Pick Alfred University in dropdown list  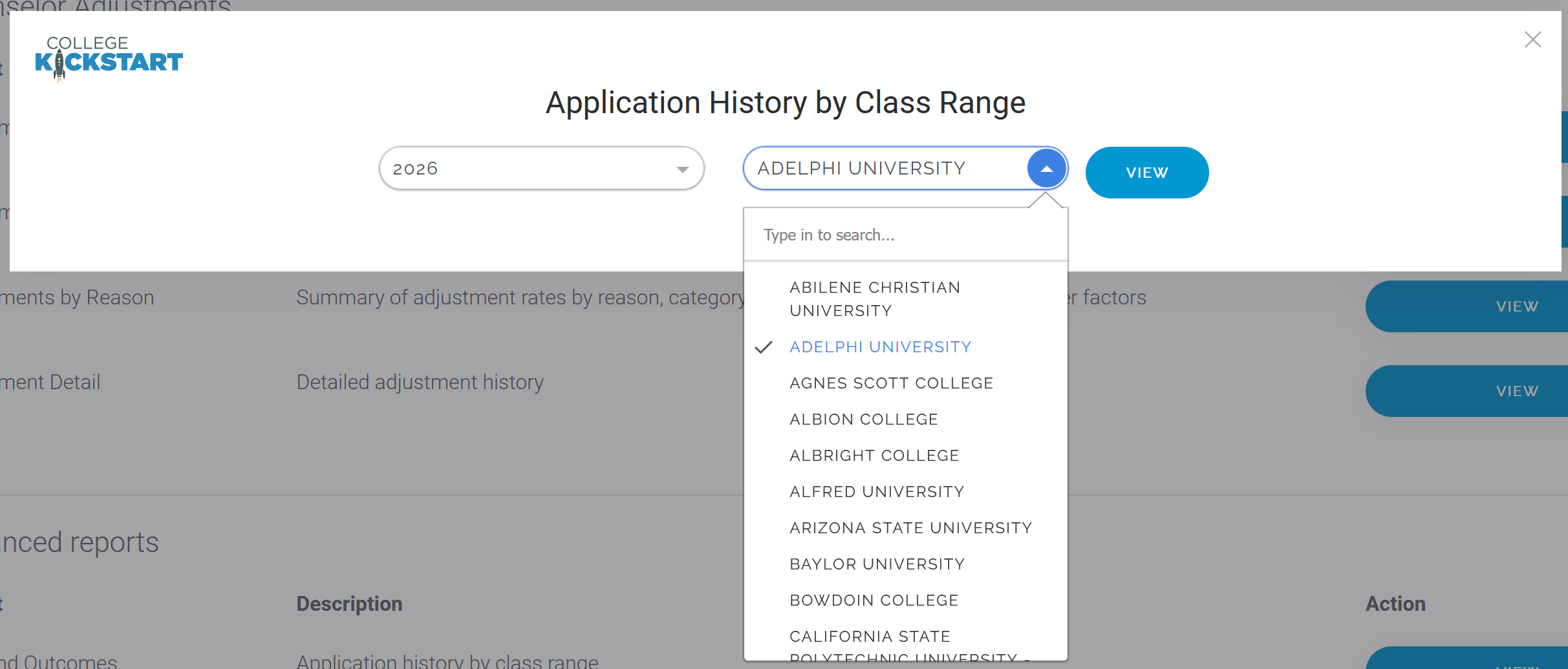(905, 492)
